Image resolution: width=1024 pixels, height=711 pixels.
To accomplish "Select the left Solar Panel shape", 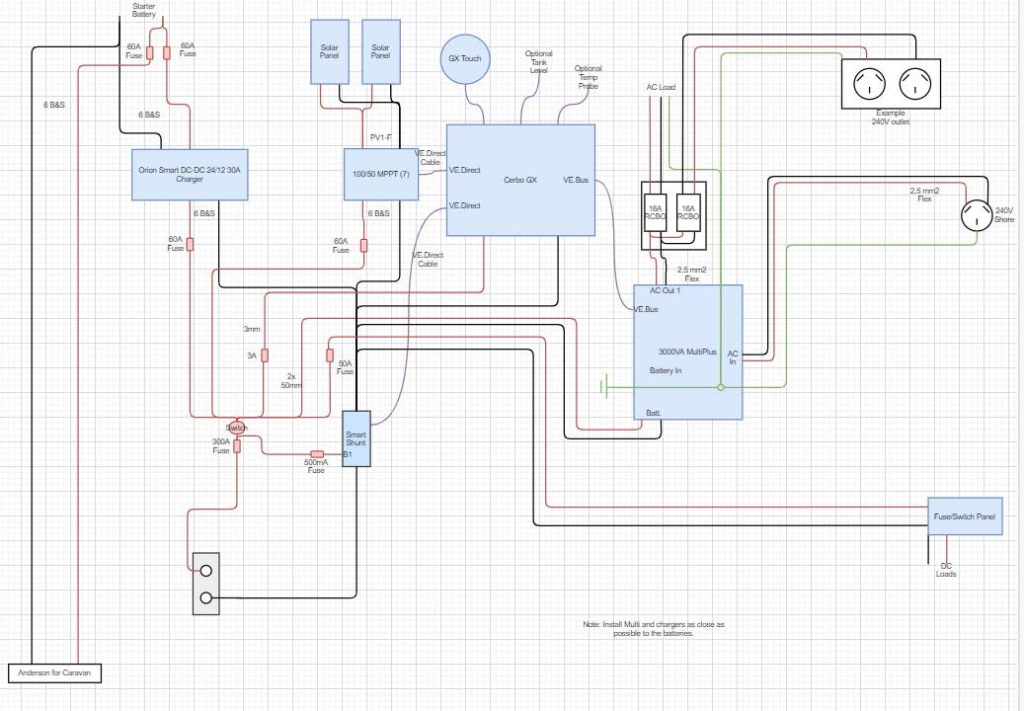I will click(x=329, y=52).
